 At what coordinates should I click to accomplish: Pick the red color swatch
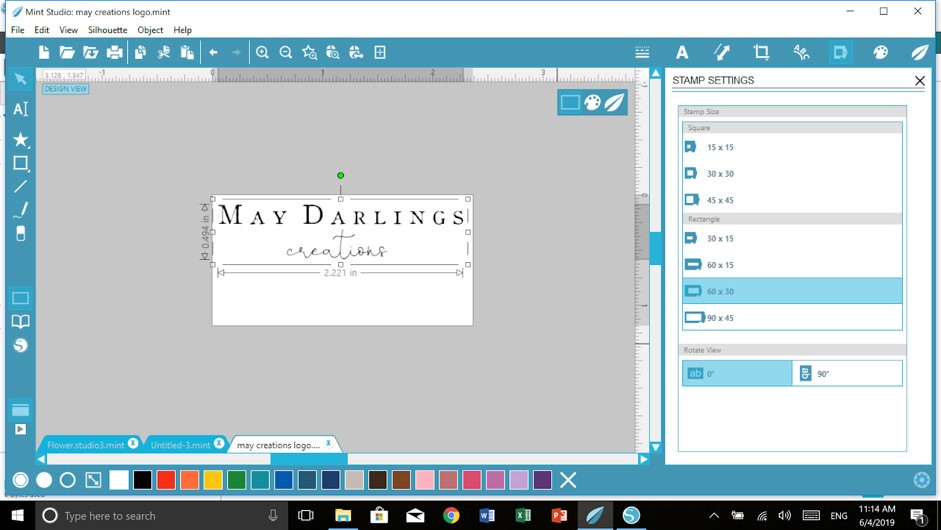point(166,480)
